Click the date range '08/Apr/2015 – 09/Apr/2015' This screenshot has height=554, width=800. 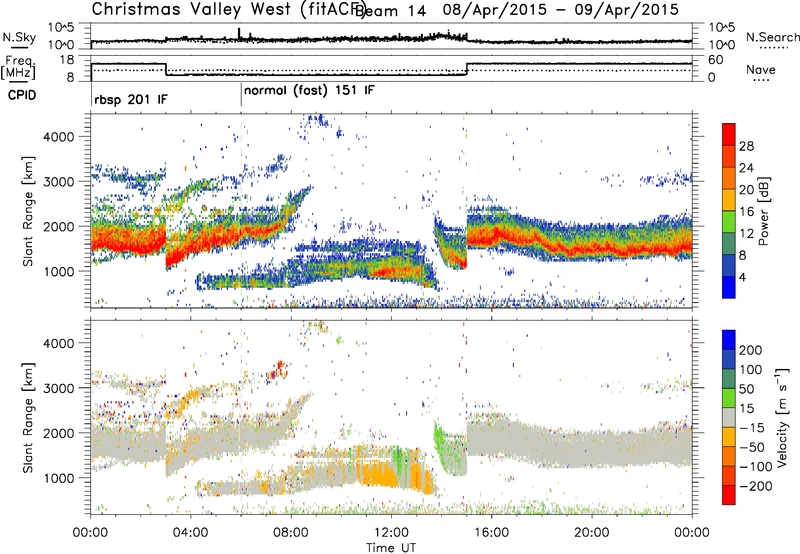tap(561, 10)
